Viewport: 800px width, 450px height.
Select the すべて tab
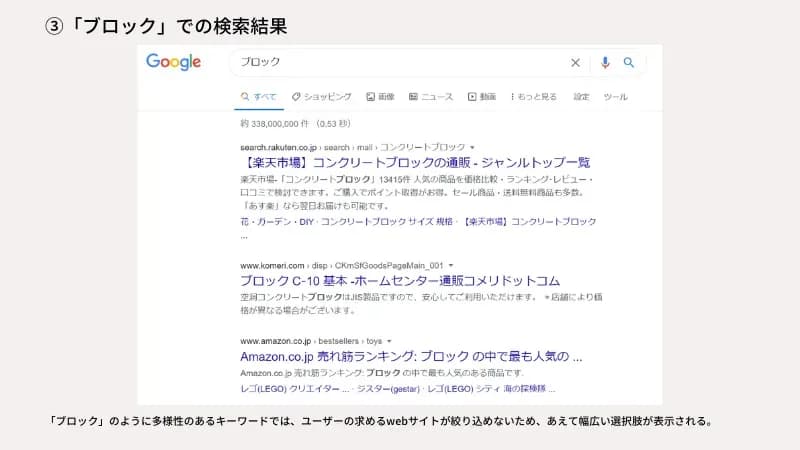(x=259, y=96)
